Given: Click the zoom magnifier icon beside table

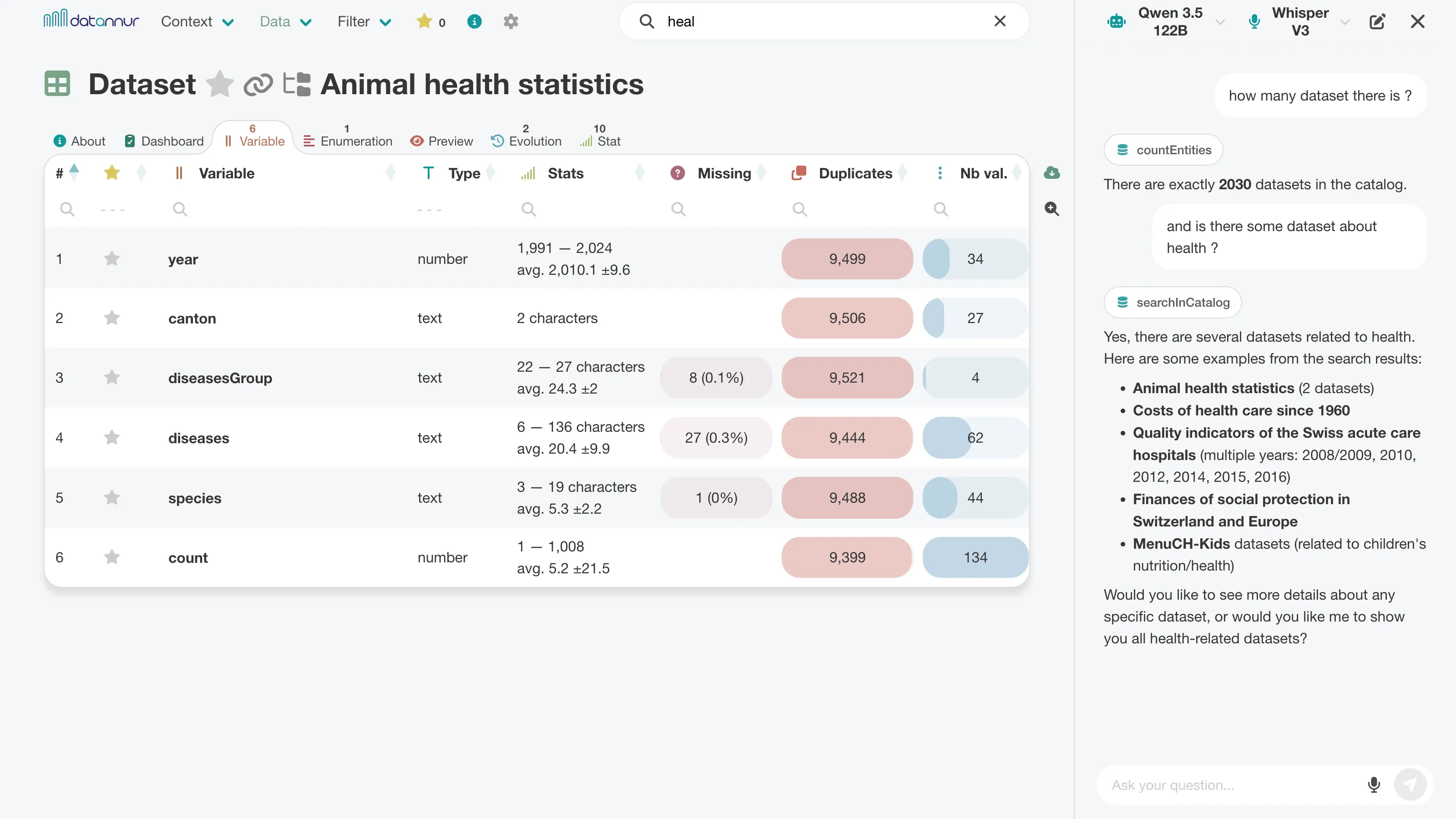Looking at the screenshot, I should (1052, 208).
